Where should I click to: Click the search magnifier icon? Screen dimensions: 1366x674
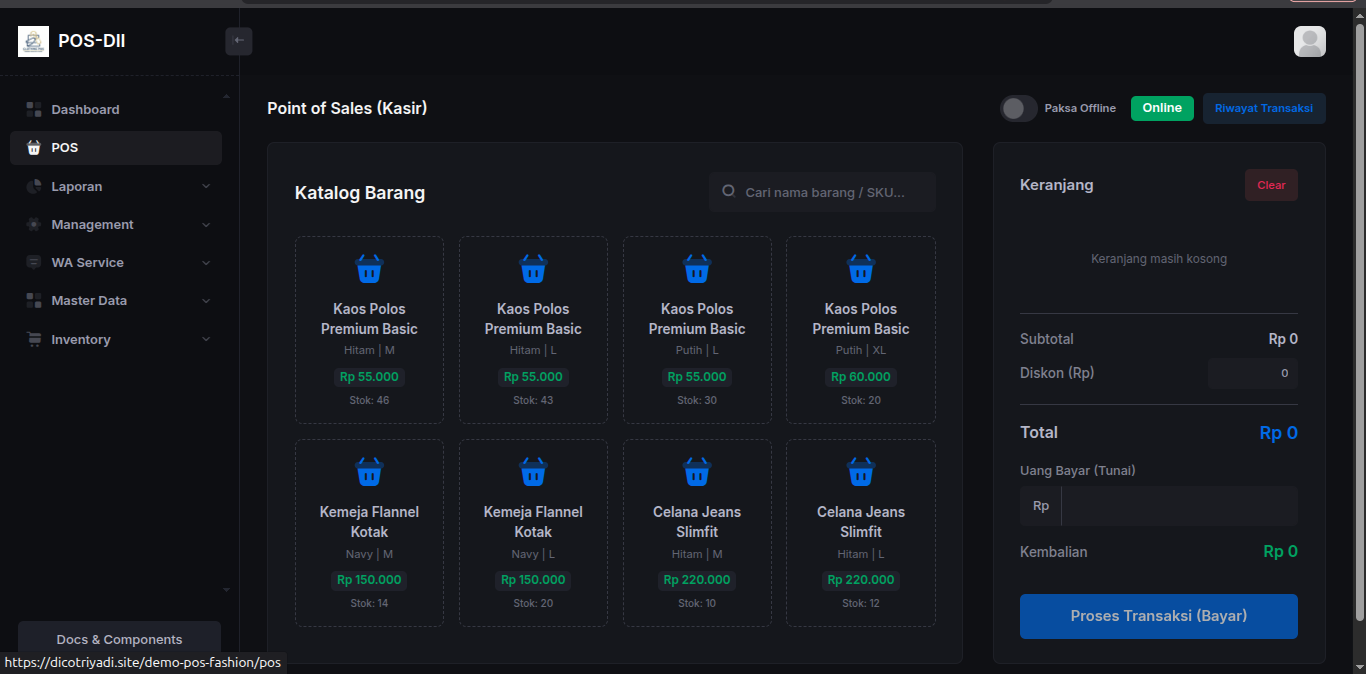(729, 191)
